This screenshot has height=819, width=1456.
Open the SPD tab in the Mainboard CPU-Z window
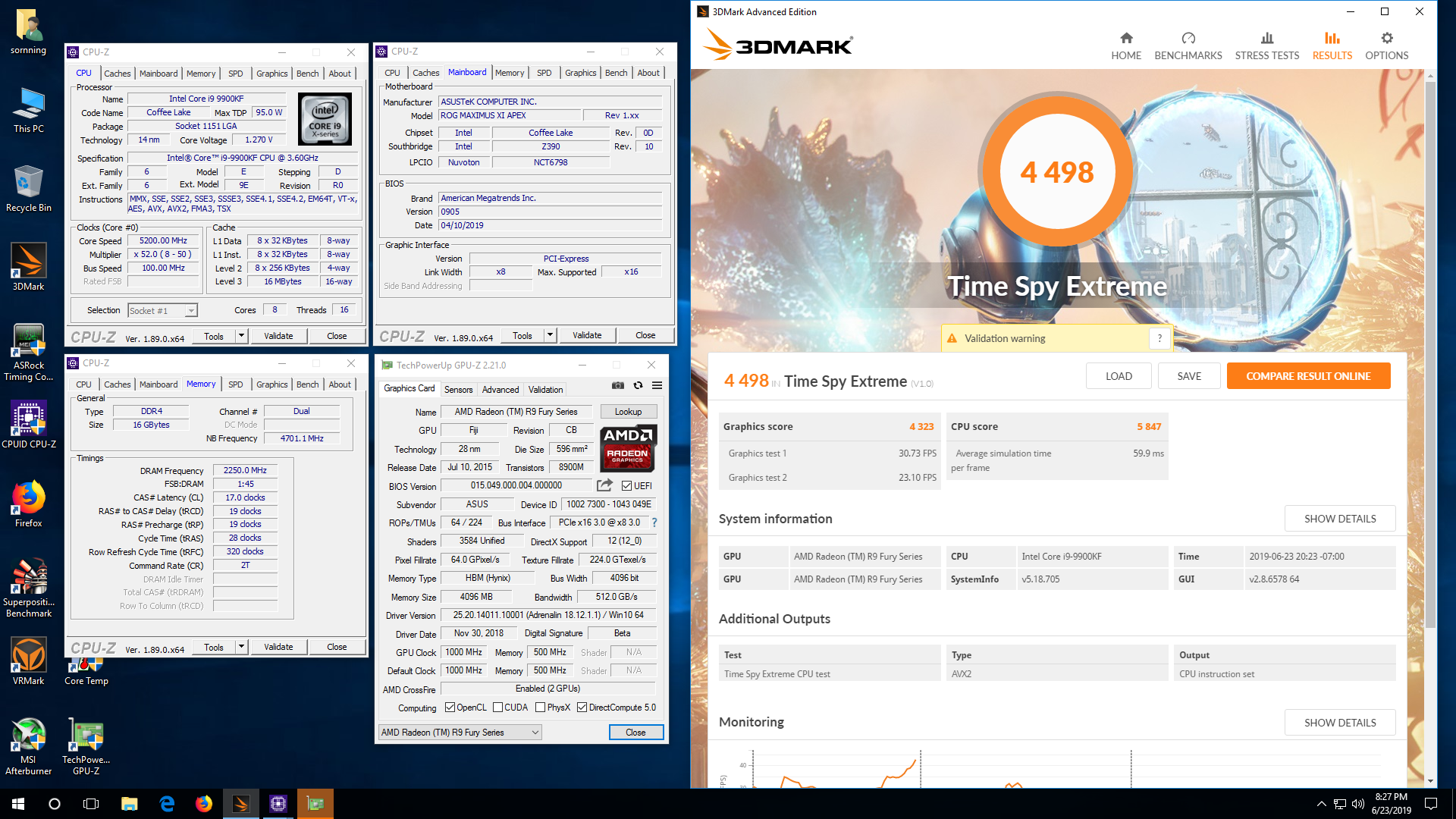544,73
